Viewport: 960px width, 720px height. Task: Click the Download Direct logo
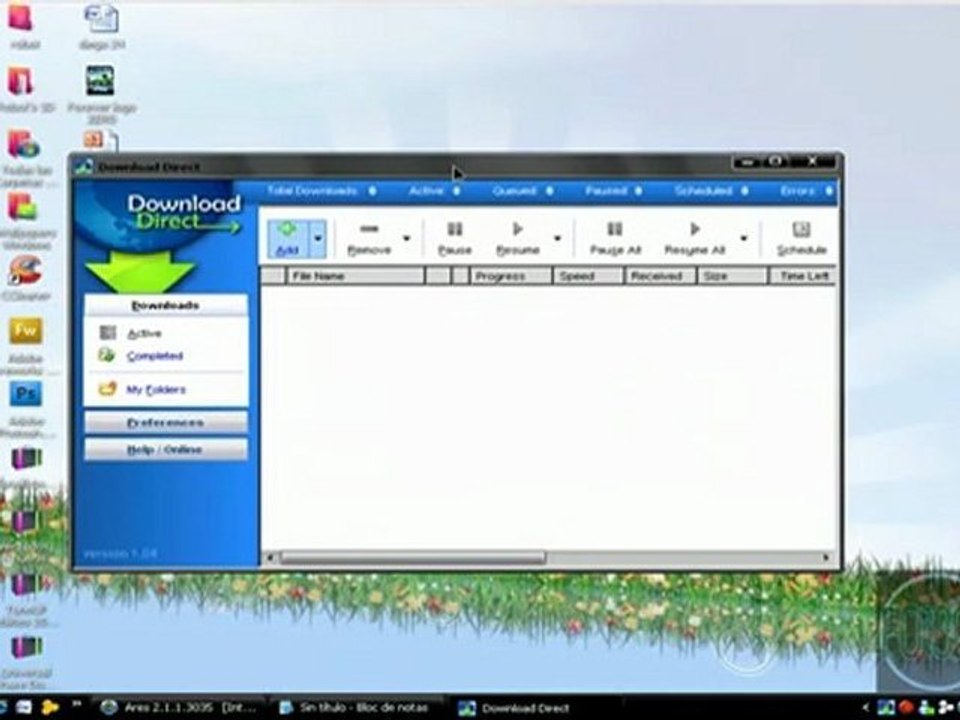pos(184,213)
